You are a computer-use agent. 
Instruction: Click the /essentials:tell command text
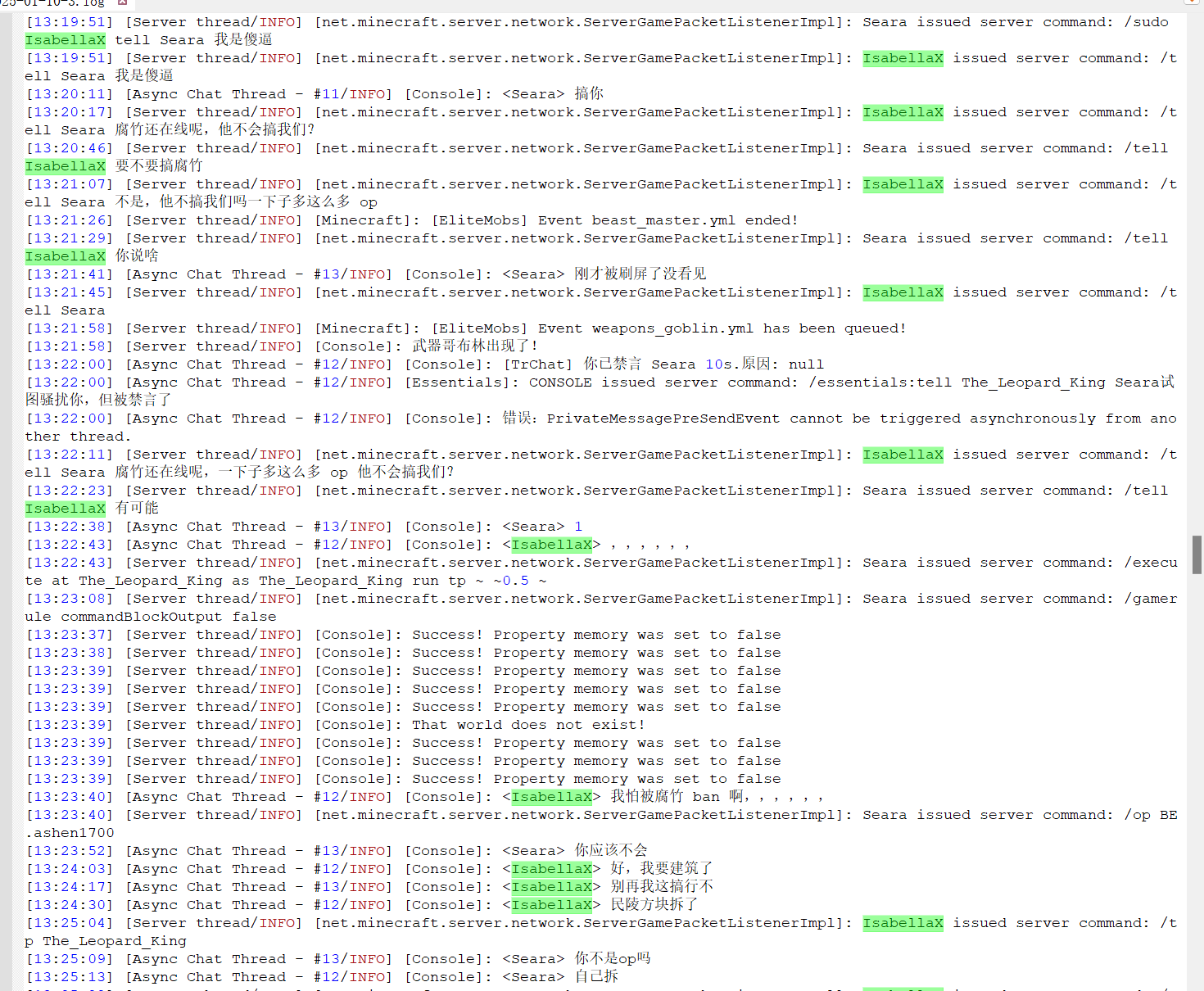(x=880, y=382)
